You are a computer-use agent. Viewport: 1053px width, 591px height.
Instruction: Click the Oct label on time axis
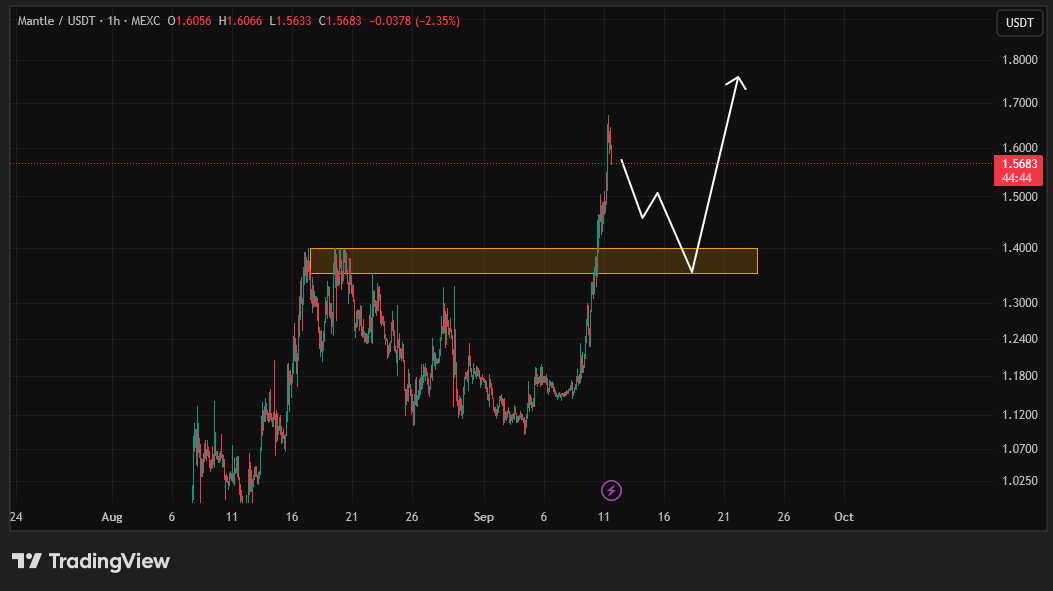(x=843, y=517)
